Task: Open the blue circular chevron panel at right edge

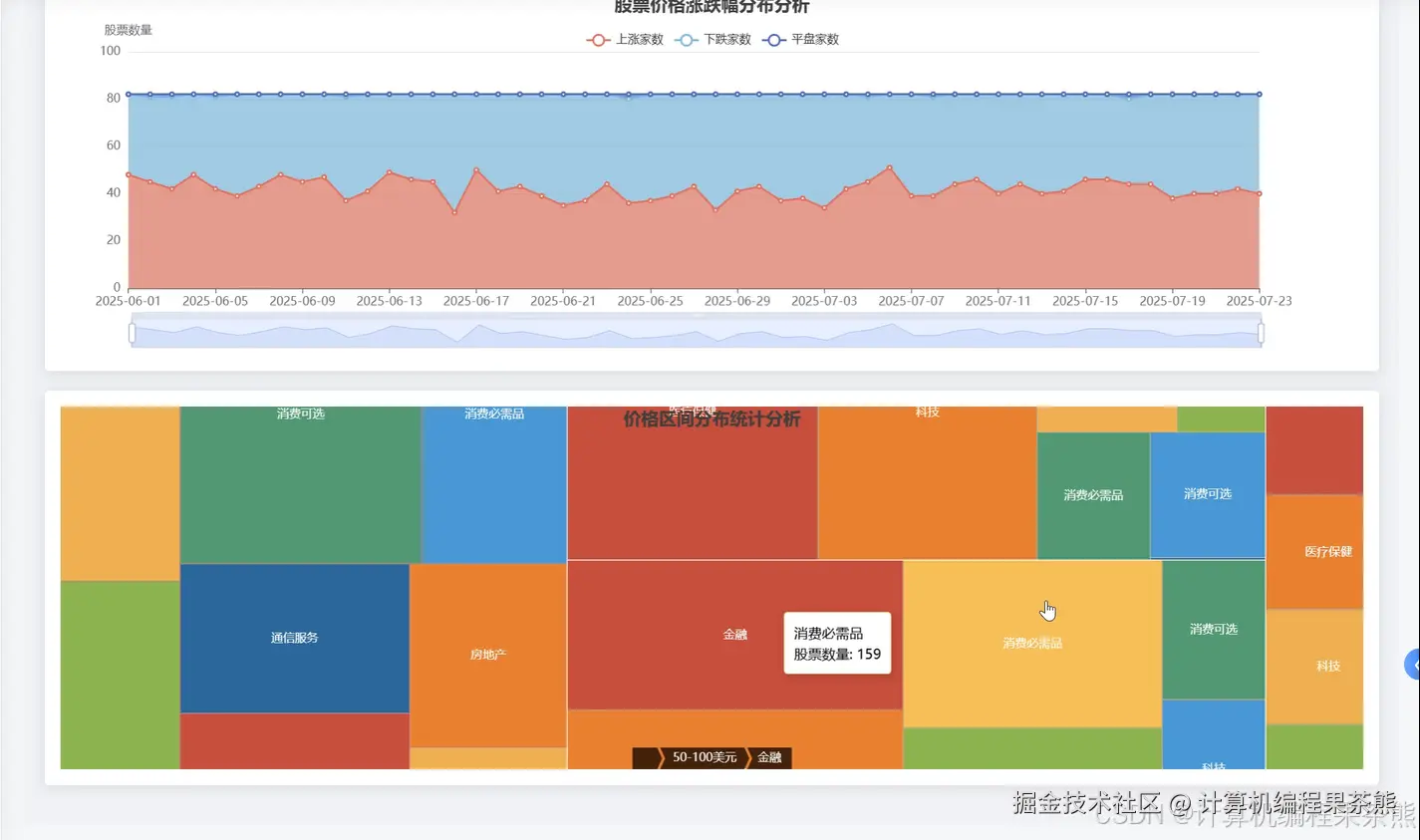Action: 1412,665
